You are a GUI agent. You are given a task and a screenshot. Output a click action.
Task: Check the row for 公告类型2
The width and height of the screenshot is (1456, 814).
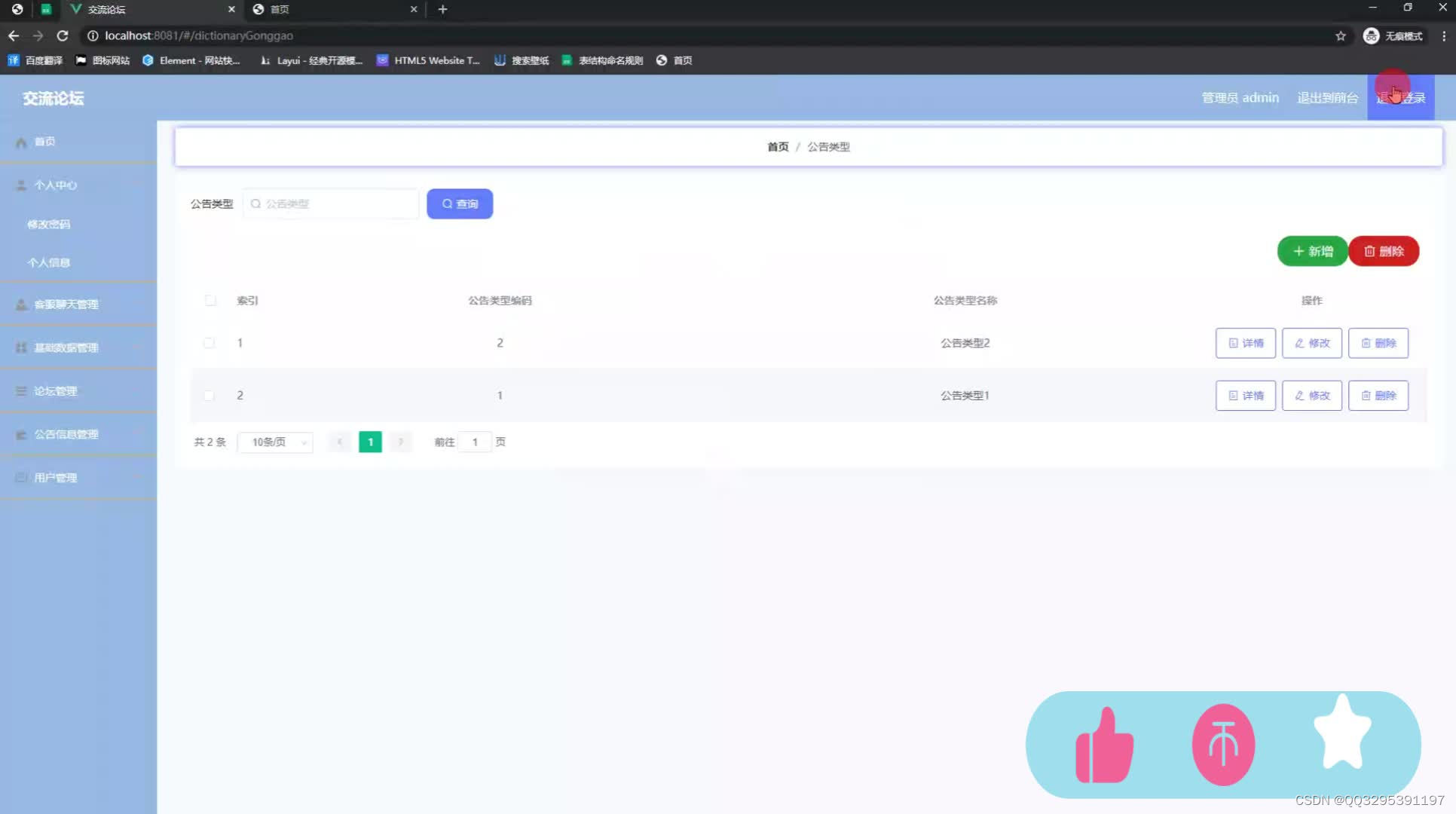[x=209, y=343]
